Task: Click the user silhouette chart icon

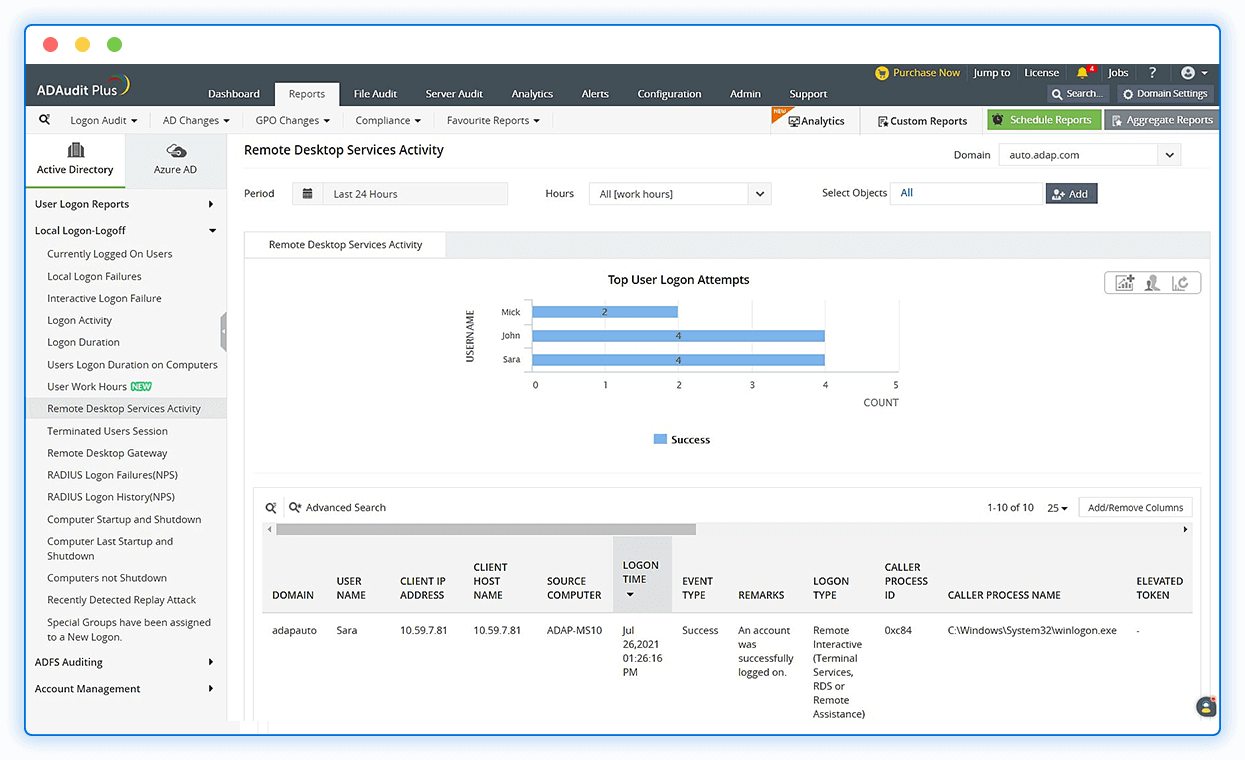Action: coord(1153,283)
